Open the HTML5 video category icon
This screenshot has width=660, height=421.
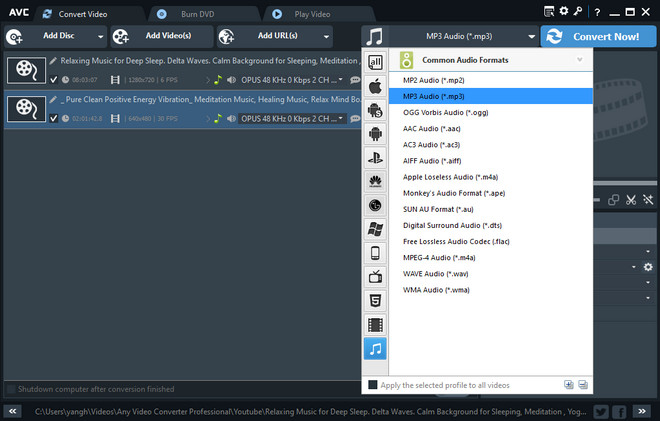tap(375, 301)
